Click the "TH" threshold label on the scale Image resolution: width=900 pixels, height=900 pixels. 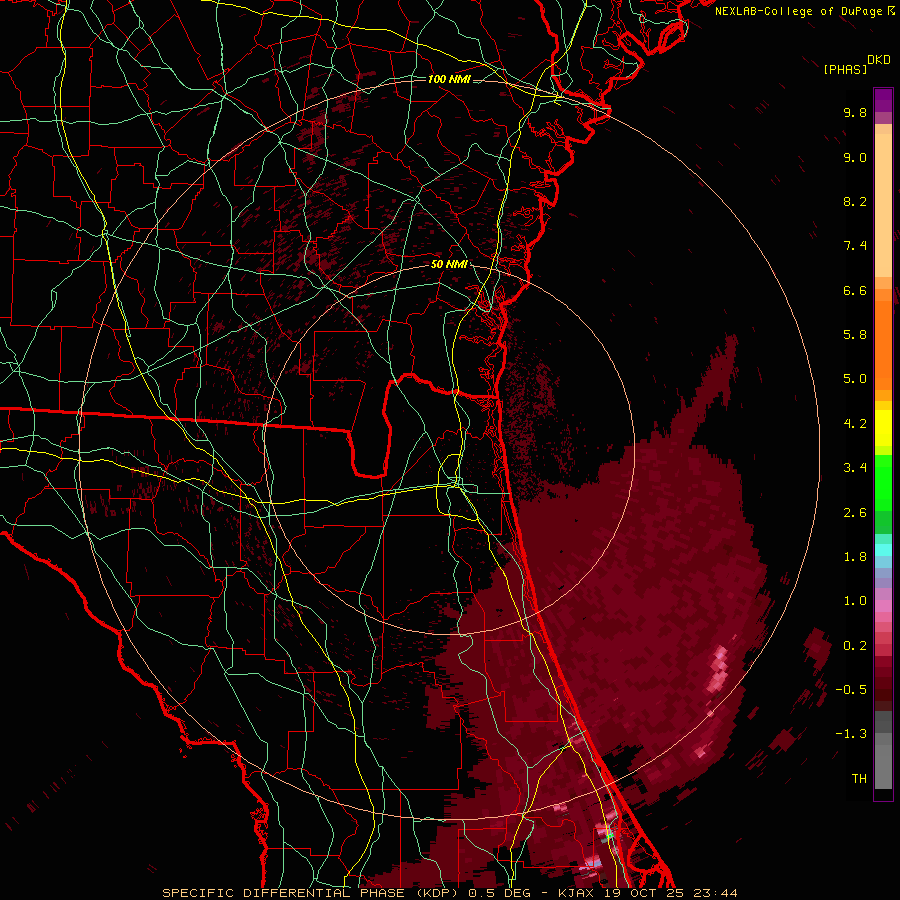tap(859, 779)
